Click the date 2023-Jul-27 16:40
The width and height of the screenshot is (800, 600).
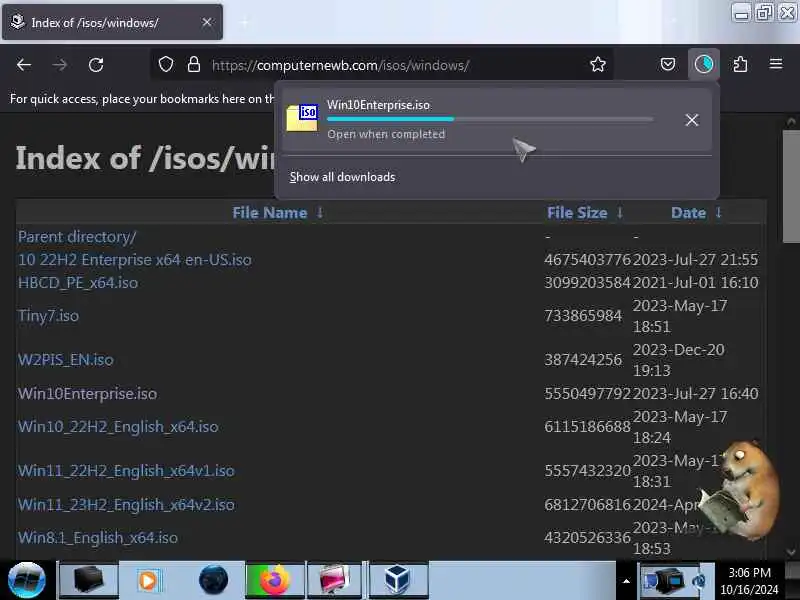695,394
